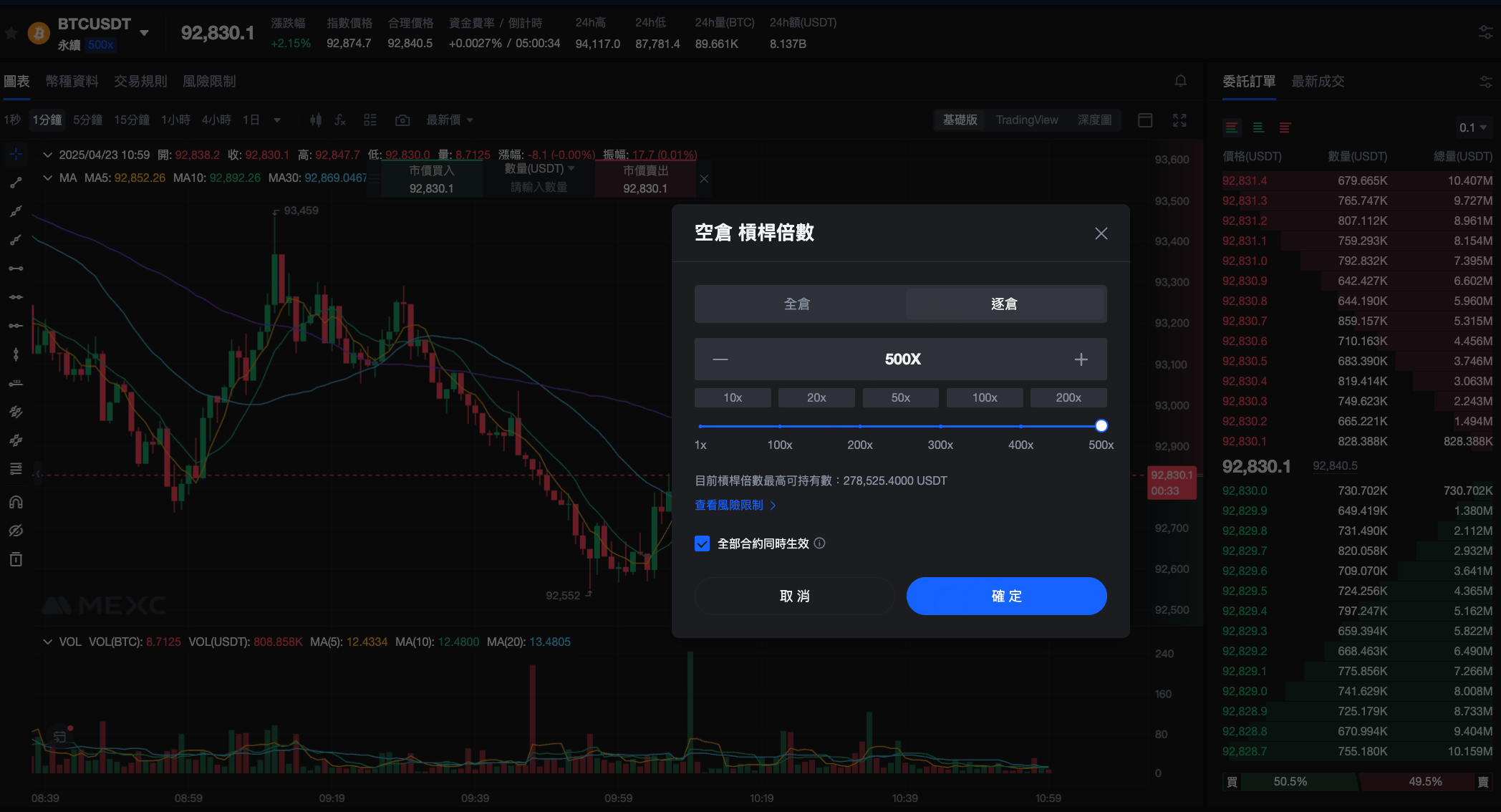Select 全倉 cross margin mode

(x=797, y=304)
